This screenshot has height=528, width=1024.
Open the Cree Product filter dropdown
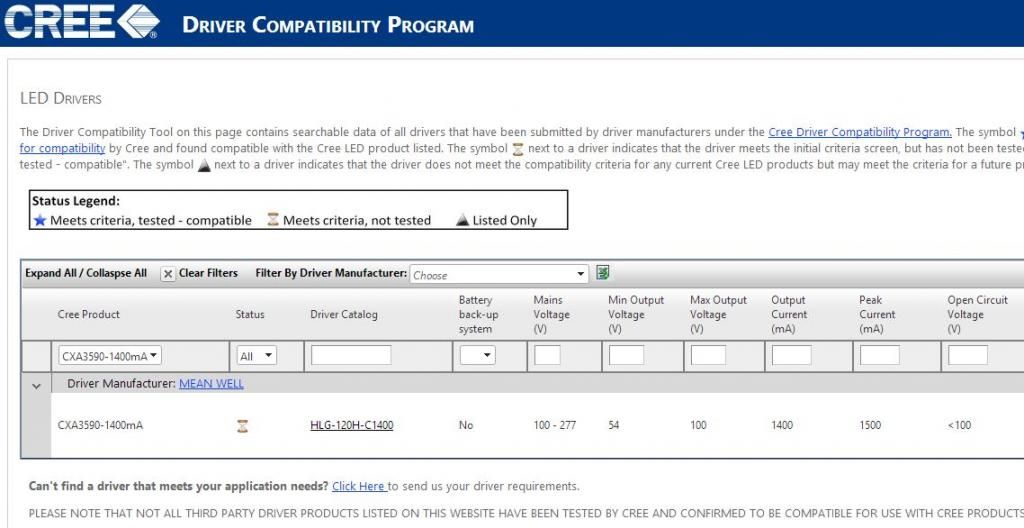click(x=110, y=356)
